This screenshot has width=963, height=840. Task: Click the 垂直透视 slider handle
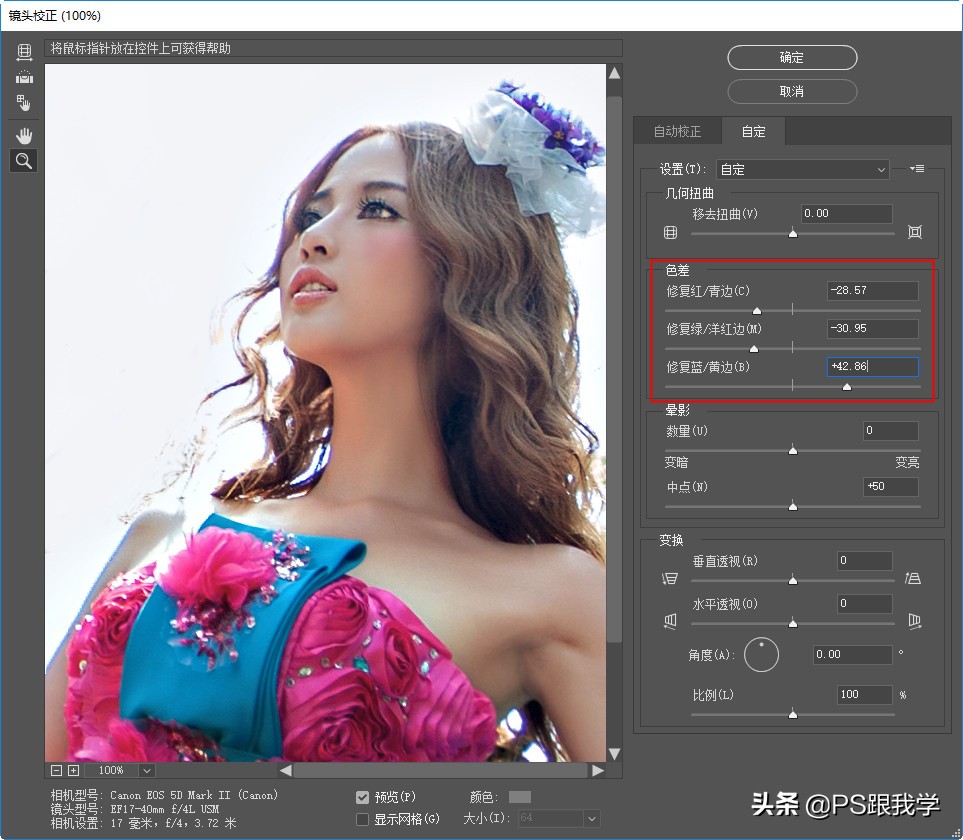pos(793,580)
